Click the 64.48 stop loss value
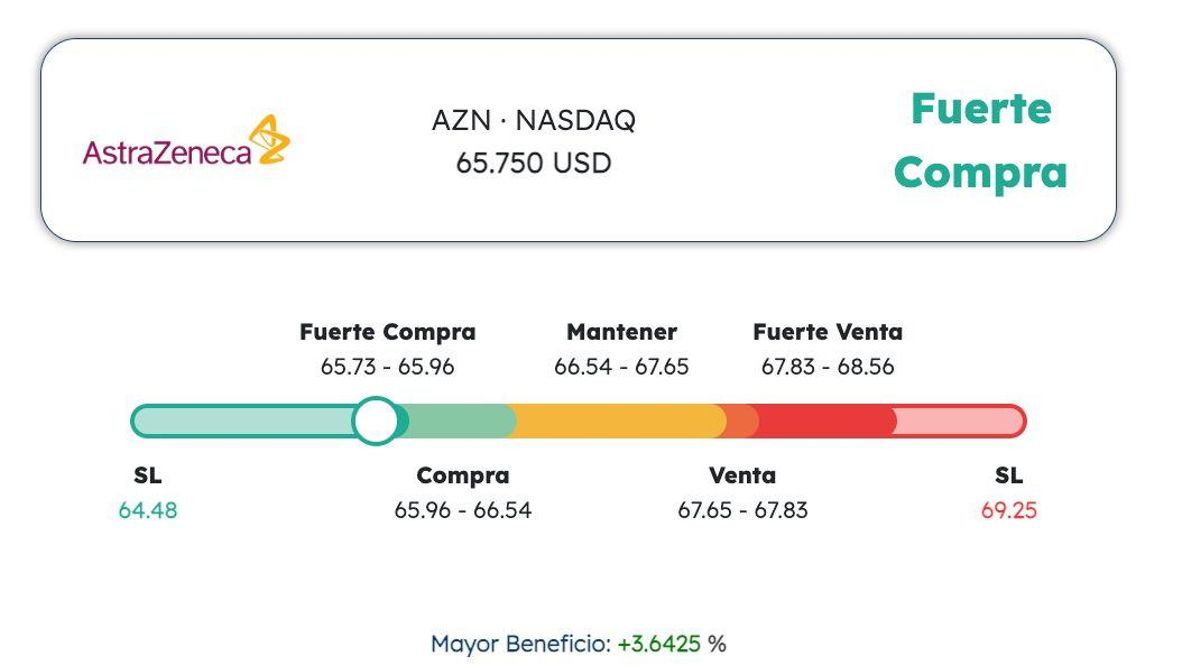 148,510
